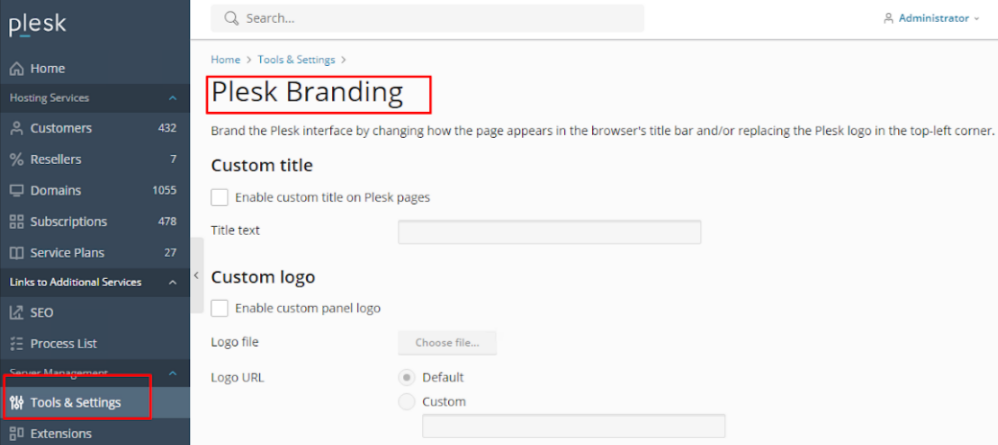Click the Tools & Settings breadcrumb link

[296, 59]
